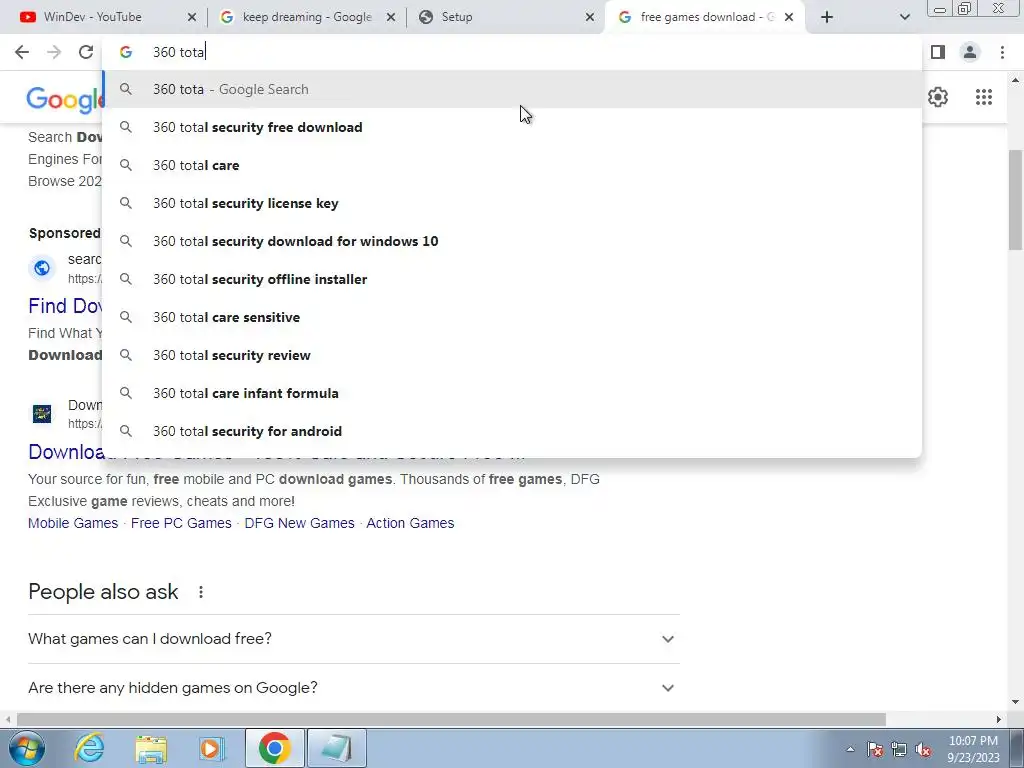Click the Chrome taskbar icon
The width and height of the screenshot is (1024, 768).
tap(274, 748)
